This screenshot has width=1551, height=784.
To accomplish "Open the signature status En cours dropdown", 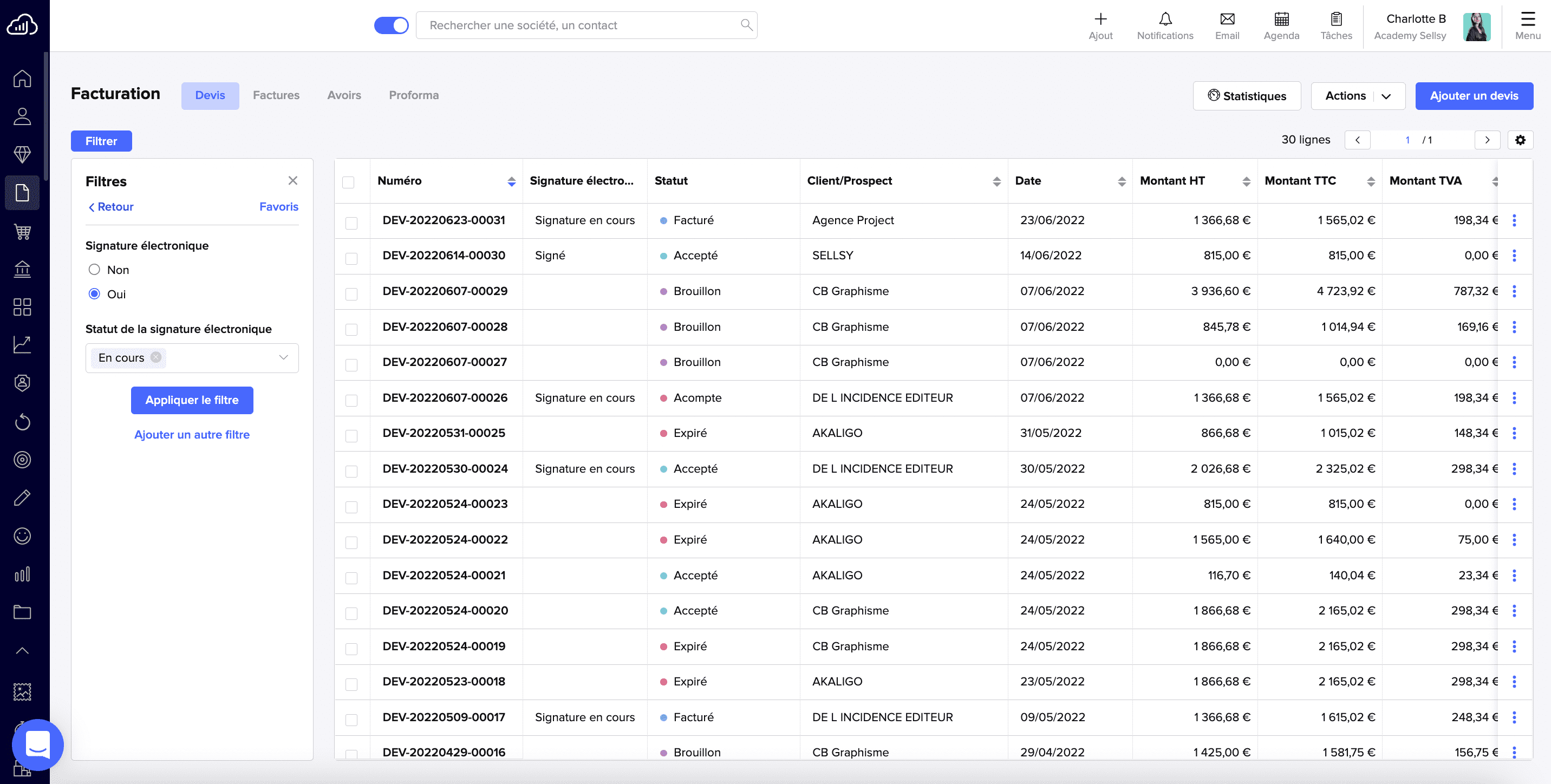I will (283, 358).
